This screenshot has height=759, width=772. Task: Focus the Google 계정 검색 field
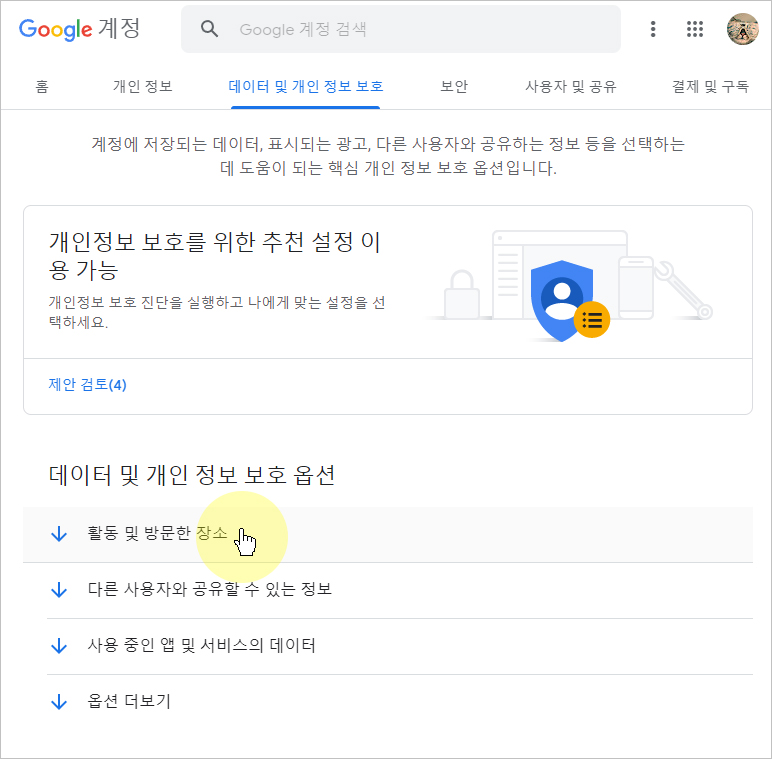click(401, 29)
